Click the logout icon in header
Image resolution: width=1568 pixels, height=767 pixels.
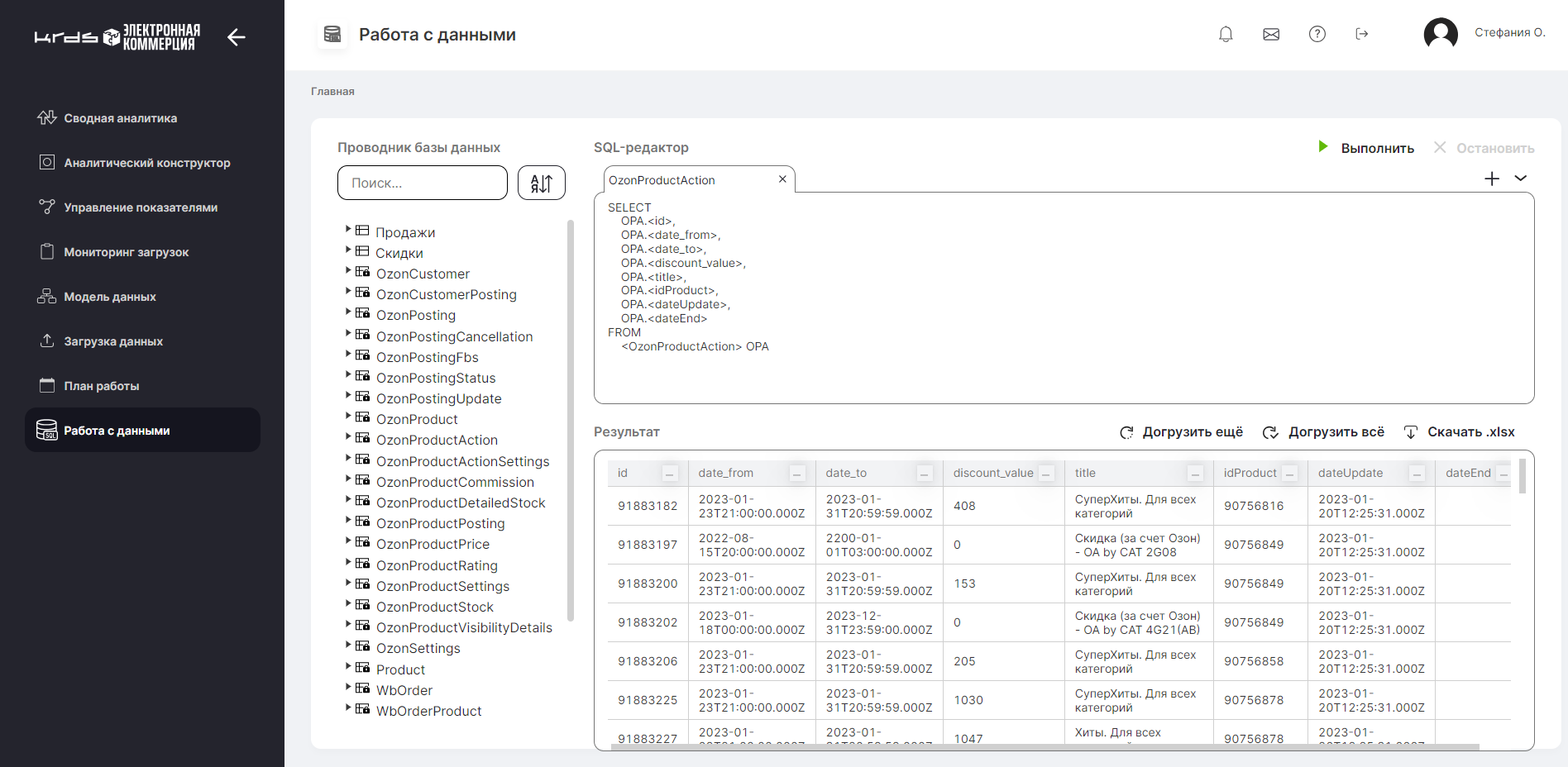(x=1362, y=34)
